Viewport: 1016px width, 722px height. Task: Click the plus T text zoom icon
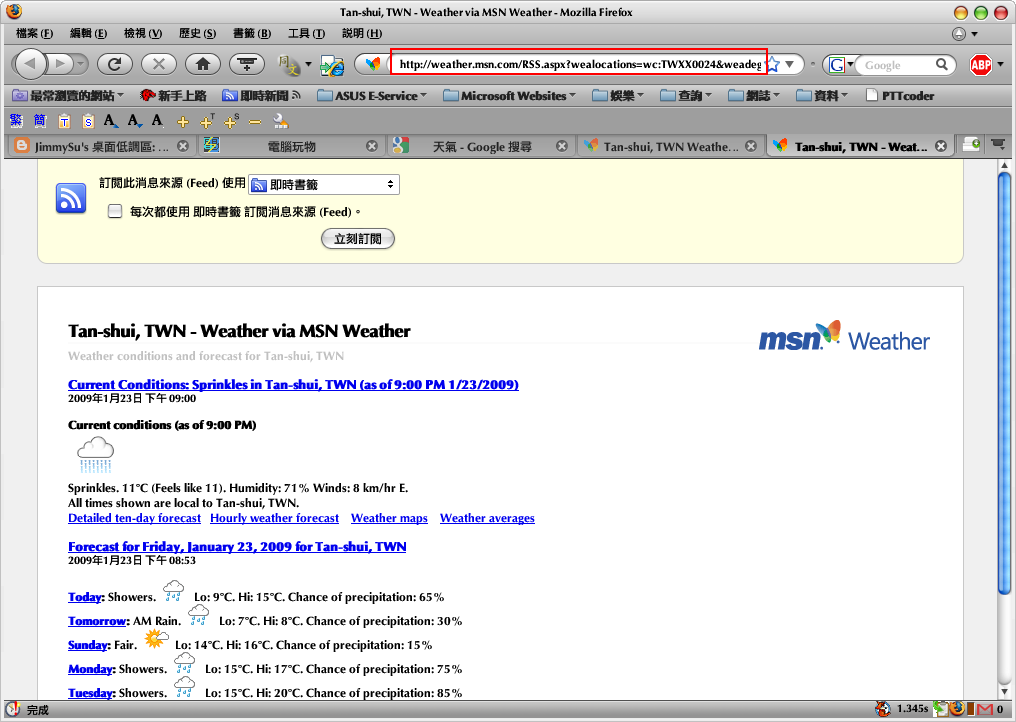coord(207,121)
